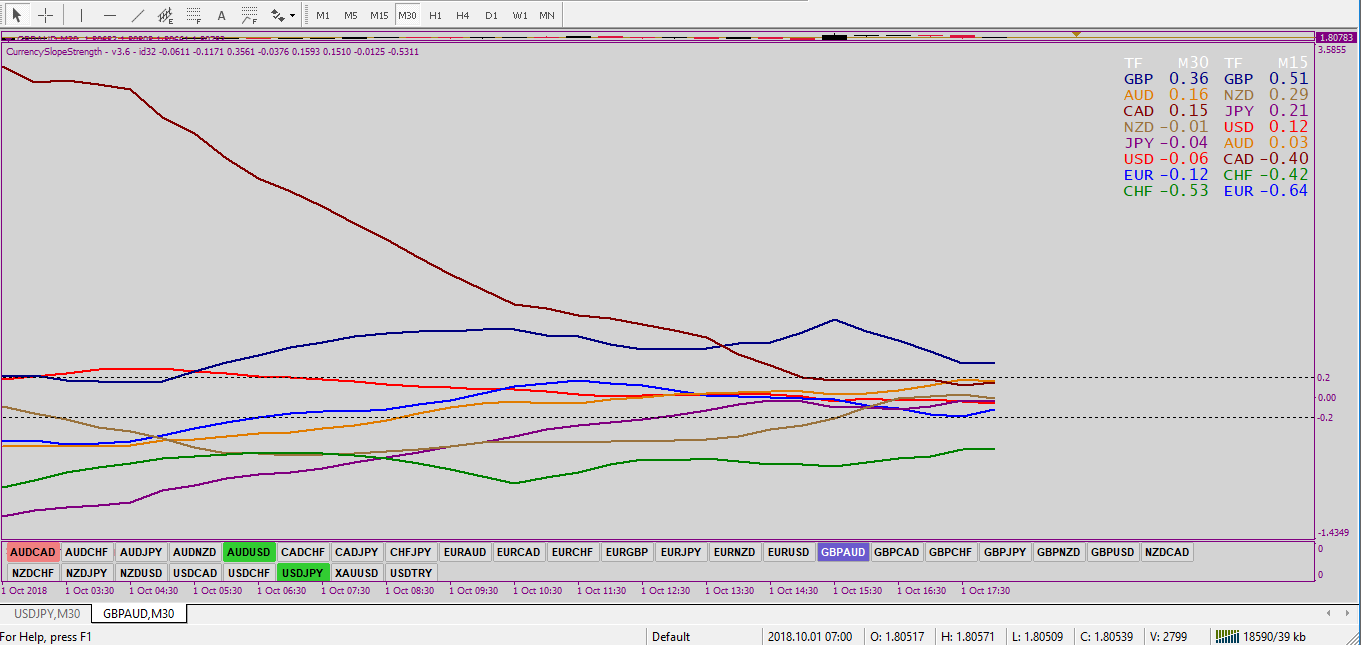This screenshot has width=1361, height=645.
Task: Click the AUDJPY symbol button
Action: pos(141,552)
